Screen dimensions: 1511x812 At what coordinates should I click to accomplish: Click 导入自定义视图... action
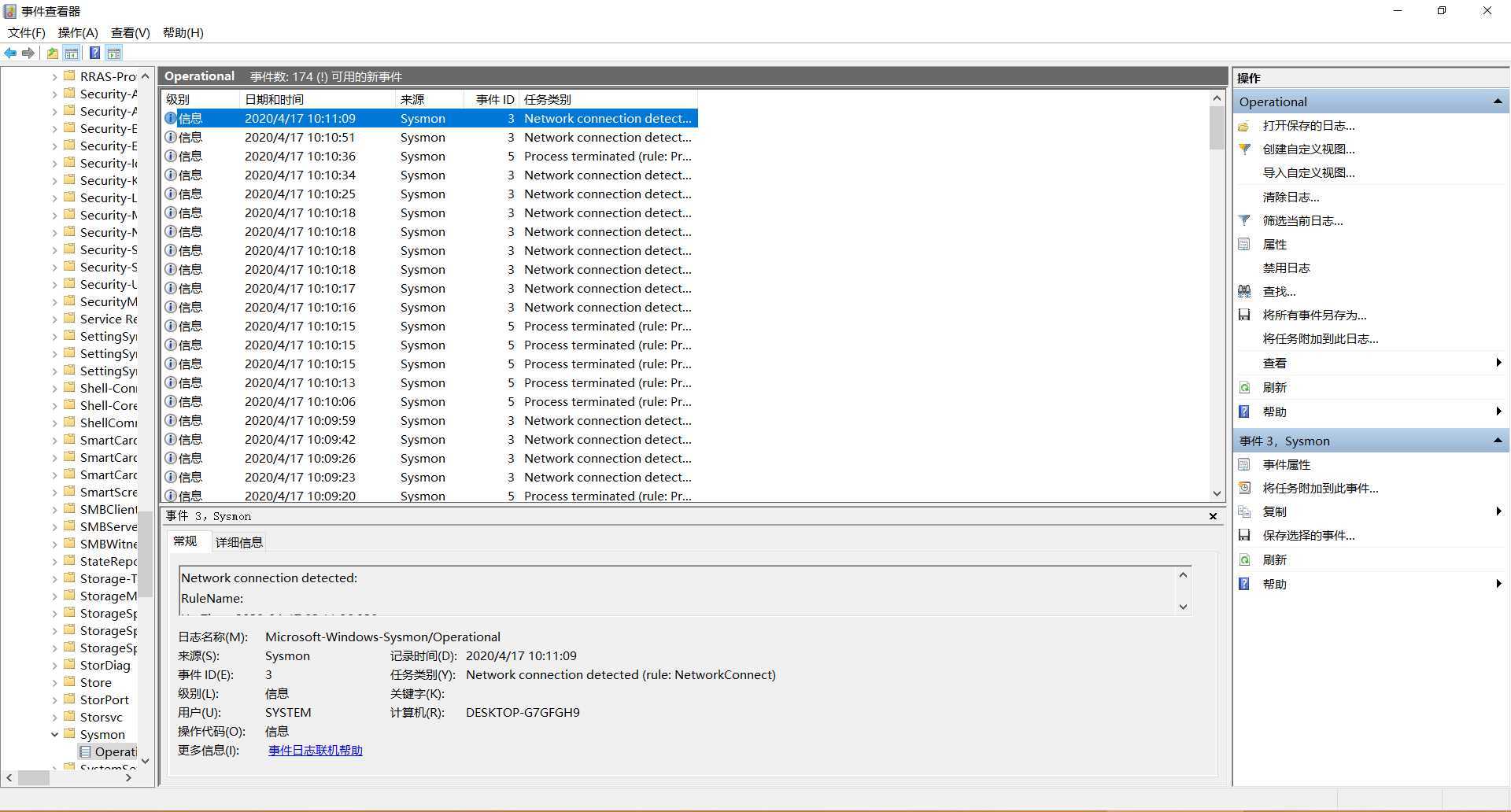[1308, 173]
